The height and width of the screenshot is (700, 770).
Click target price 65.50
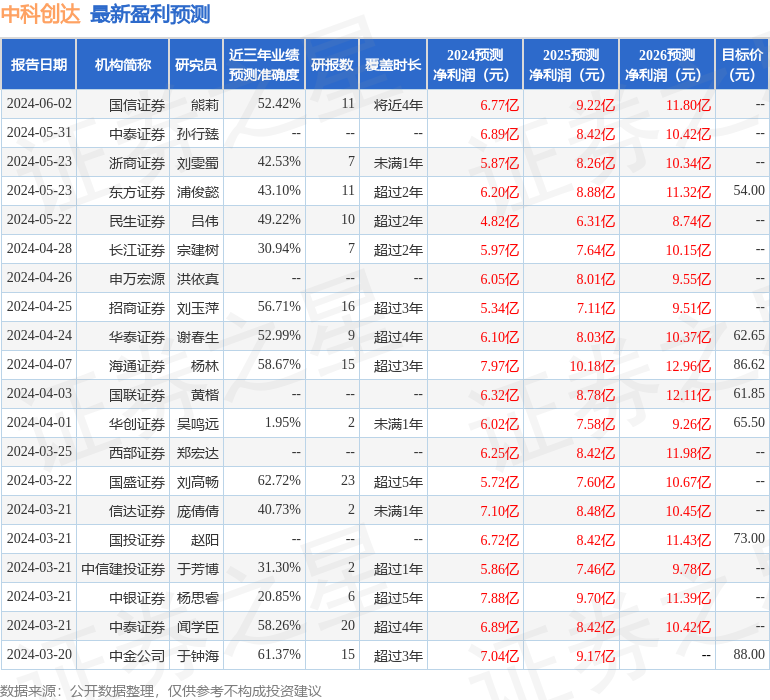[x=749, y=422]
